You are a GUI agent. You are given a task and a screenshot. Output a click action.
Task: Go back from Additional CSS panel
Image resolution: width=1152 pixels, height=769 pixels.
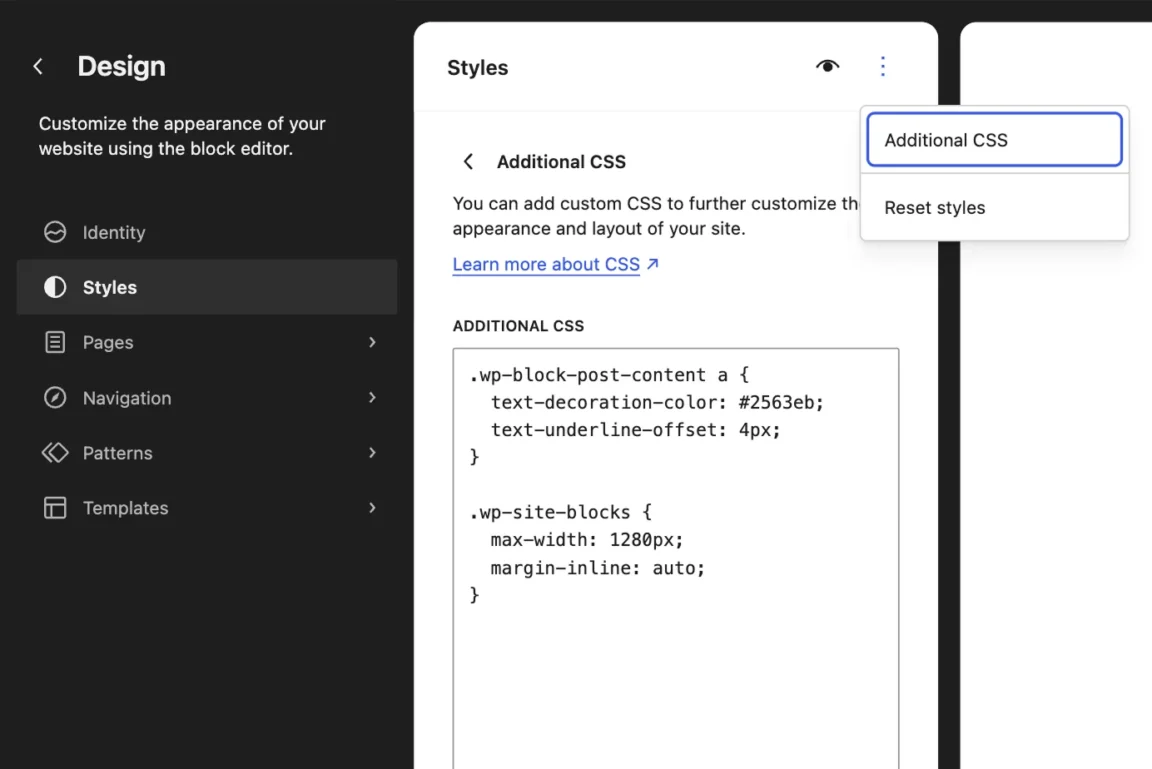point(468,162)
